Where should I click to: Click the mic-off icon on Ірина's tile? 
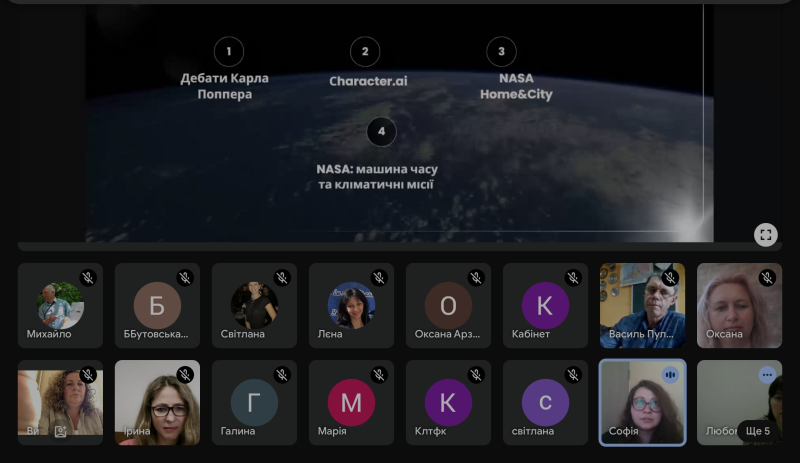[x=185, y=375]
